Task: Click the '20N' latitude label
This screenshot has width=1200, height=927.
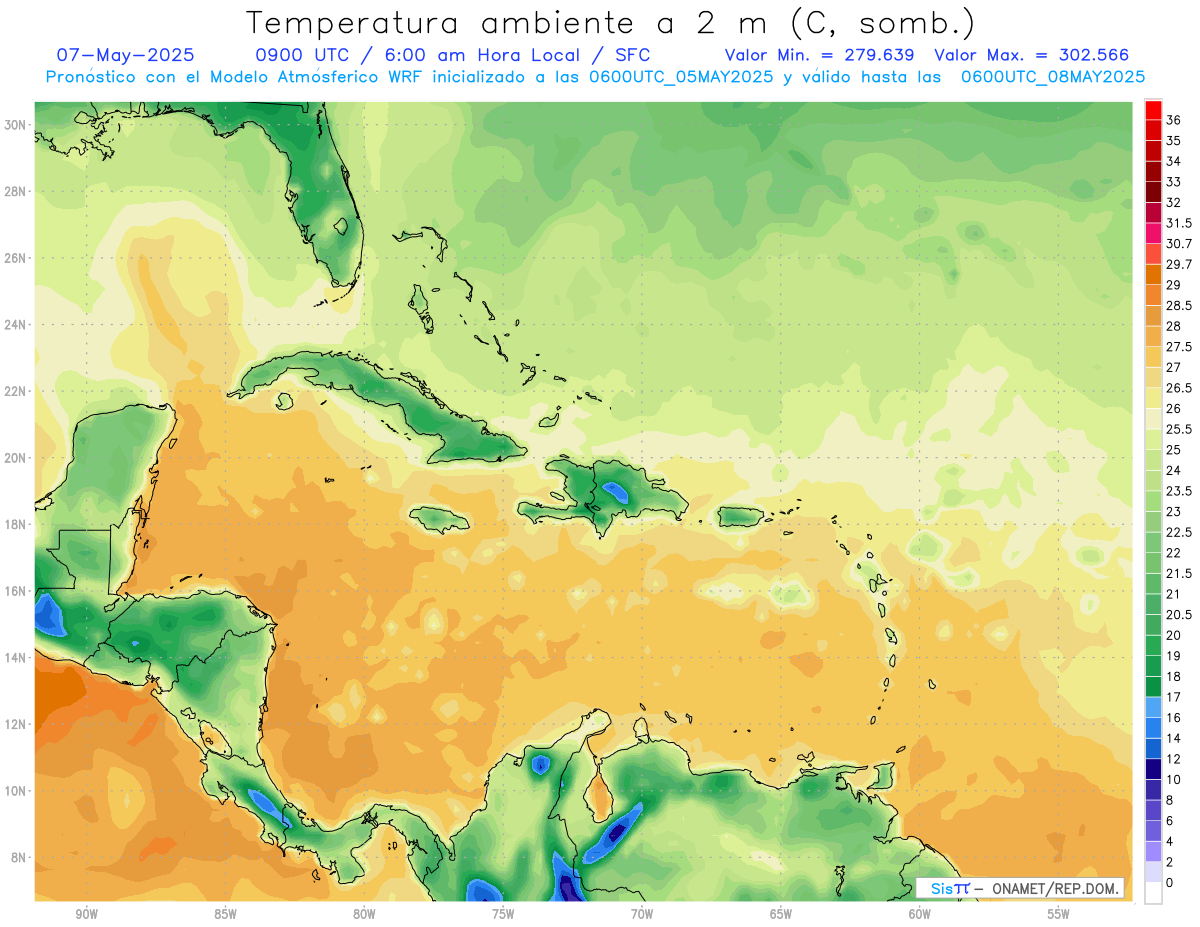Action: [15, 458]
